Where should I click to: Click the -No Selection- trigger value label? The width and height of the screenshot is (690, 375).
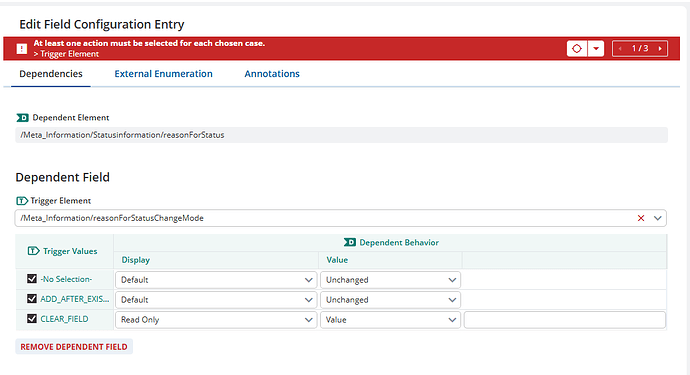(66, 279)
